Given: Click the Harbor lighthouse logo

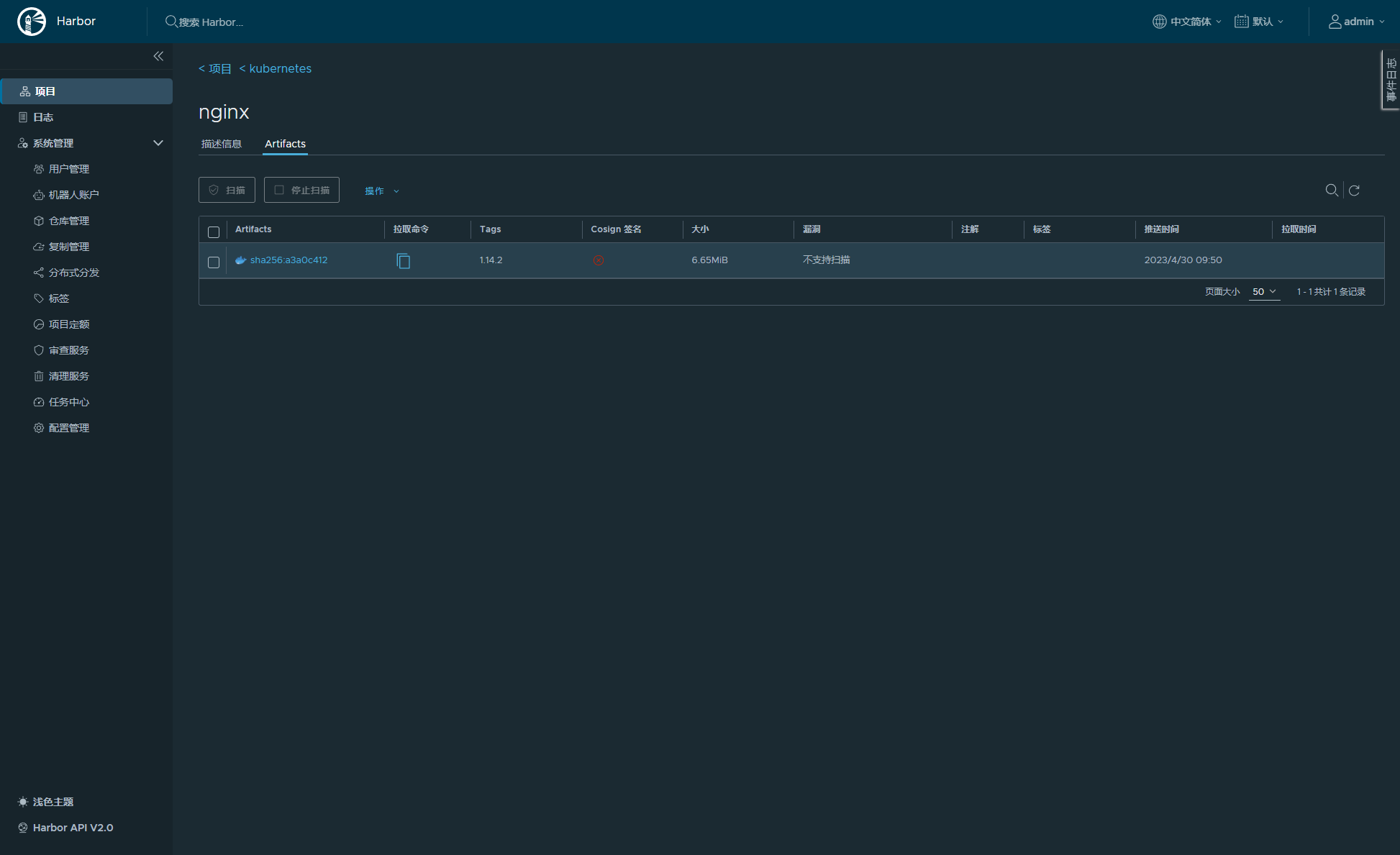Looking at the screenshot, I should tap(32, 22).
